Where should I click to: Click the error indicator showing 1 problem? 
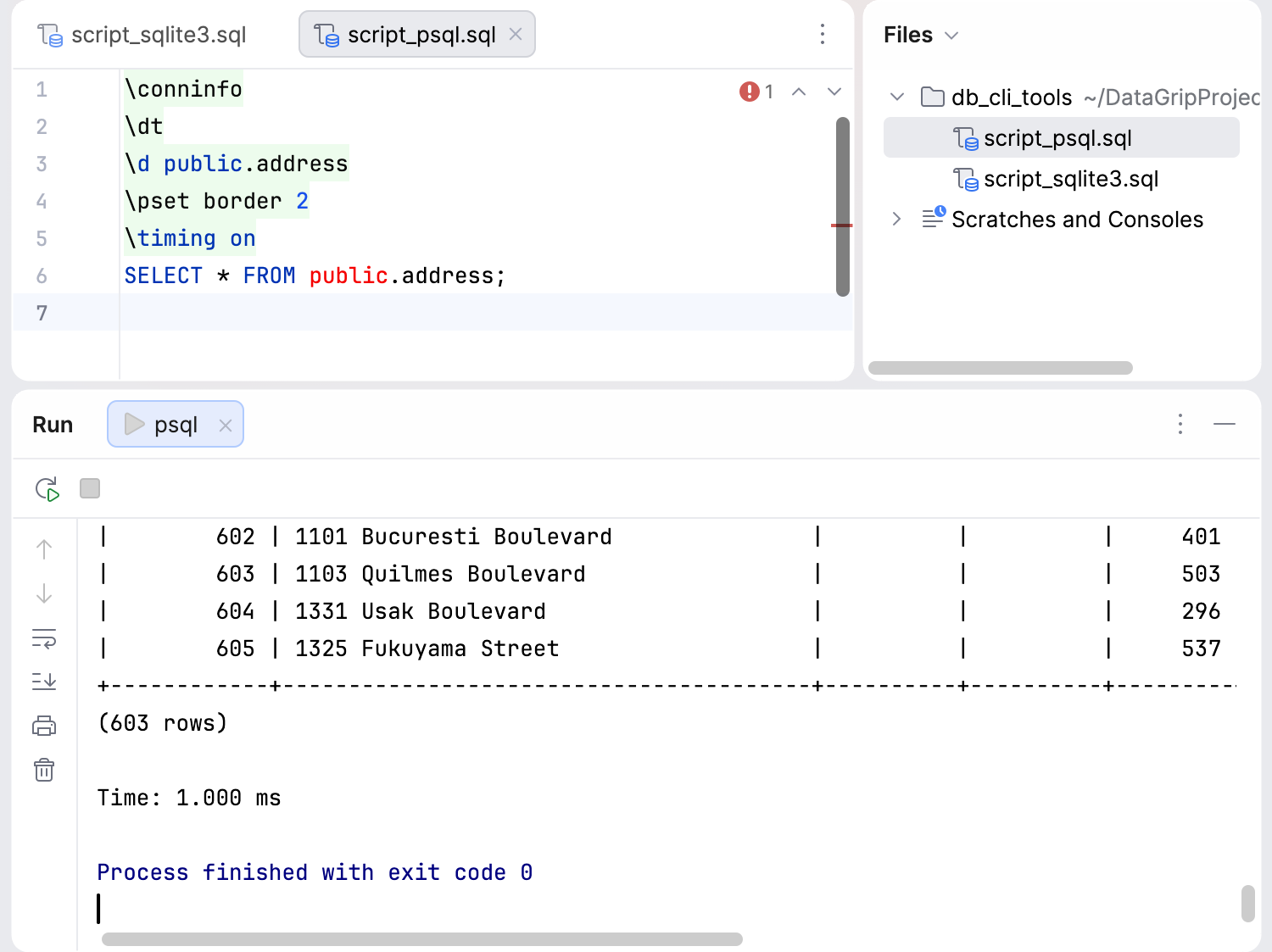(x=756, y=92)
